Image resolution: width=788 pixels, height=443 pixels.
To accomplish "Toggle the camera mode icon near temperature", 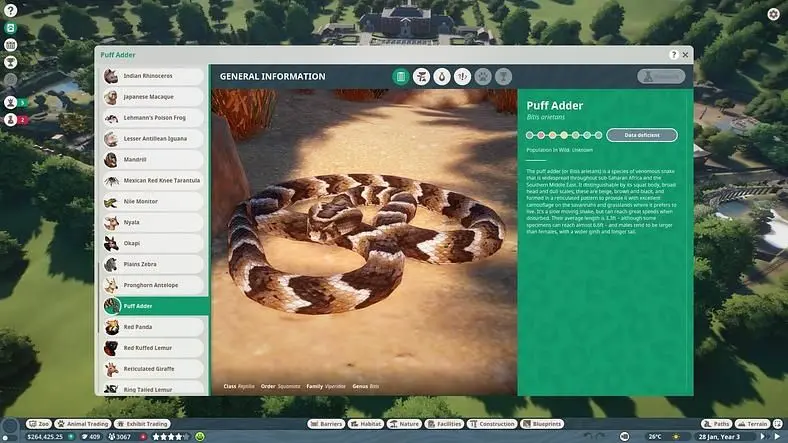I will 624,436.
